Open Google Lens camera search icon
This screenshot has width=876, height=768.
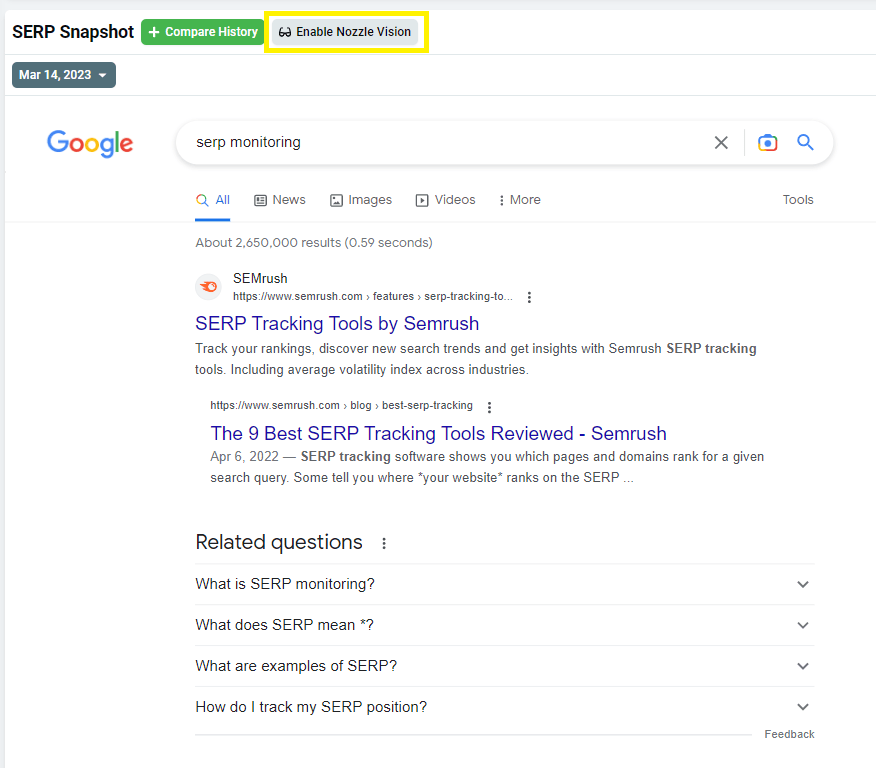point(767,143)
